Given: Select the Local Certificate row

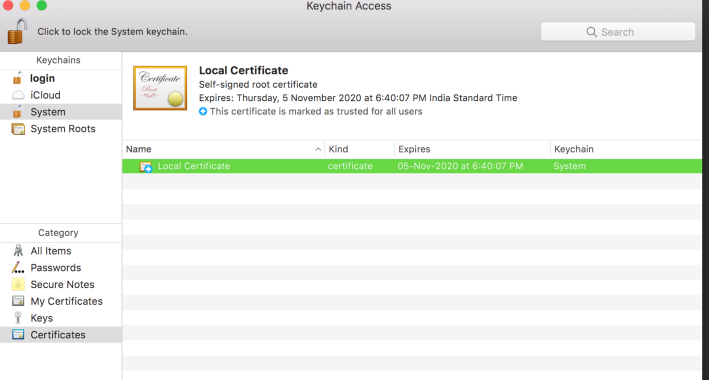Looking at the screenshot, I should [x=412, y=166].
